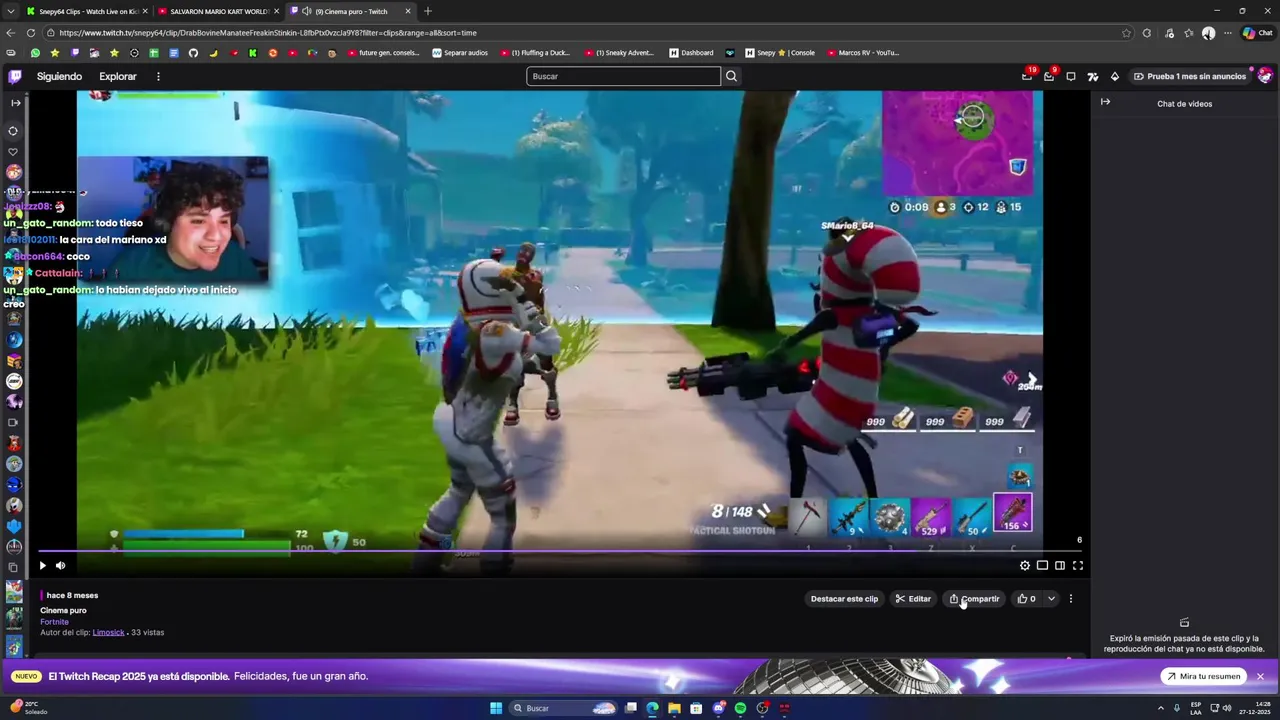Open a new browser tab
The width and height of the screenshot is (1280, 720).
(428, 11)
